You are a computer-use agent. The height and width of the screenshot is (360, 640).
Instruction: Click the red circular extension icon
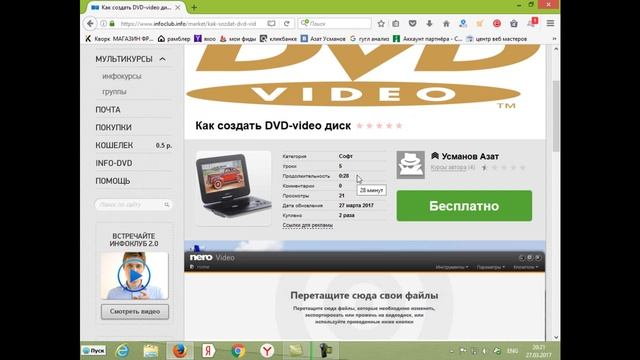497,24
